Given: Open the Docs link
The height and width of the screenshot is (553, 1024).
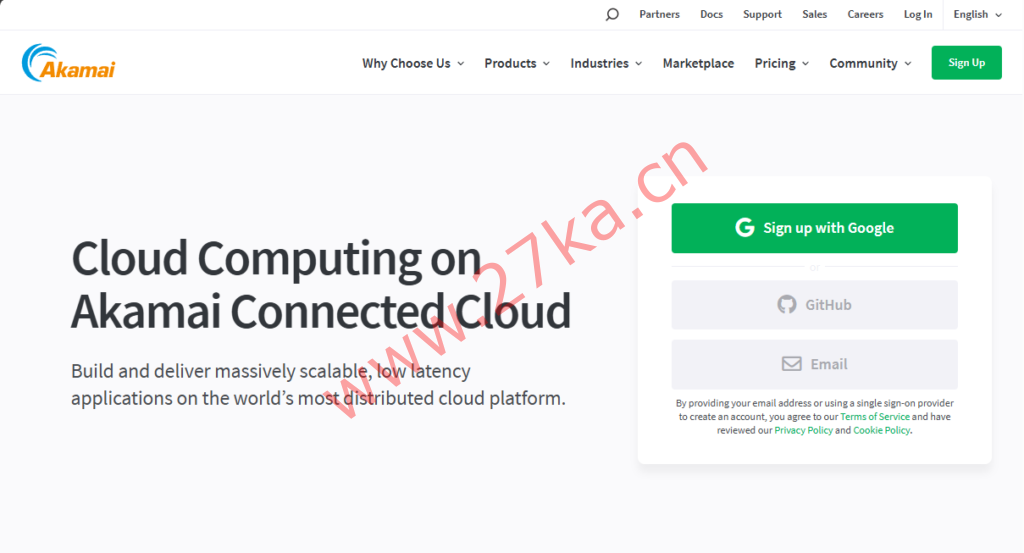Looking at the screenshot, I should [711, 14].
